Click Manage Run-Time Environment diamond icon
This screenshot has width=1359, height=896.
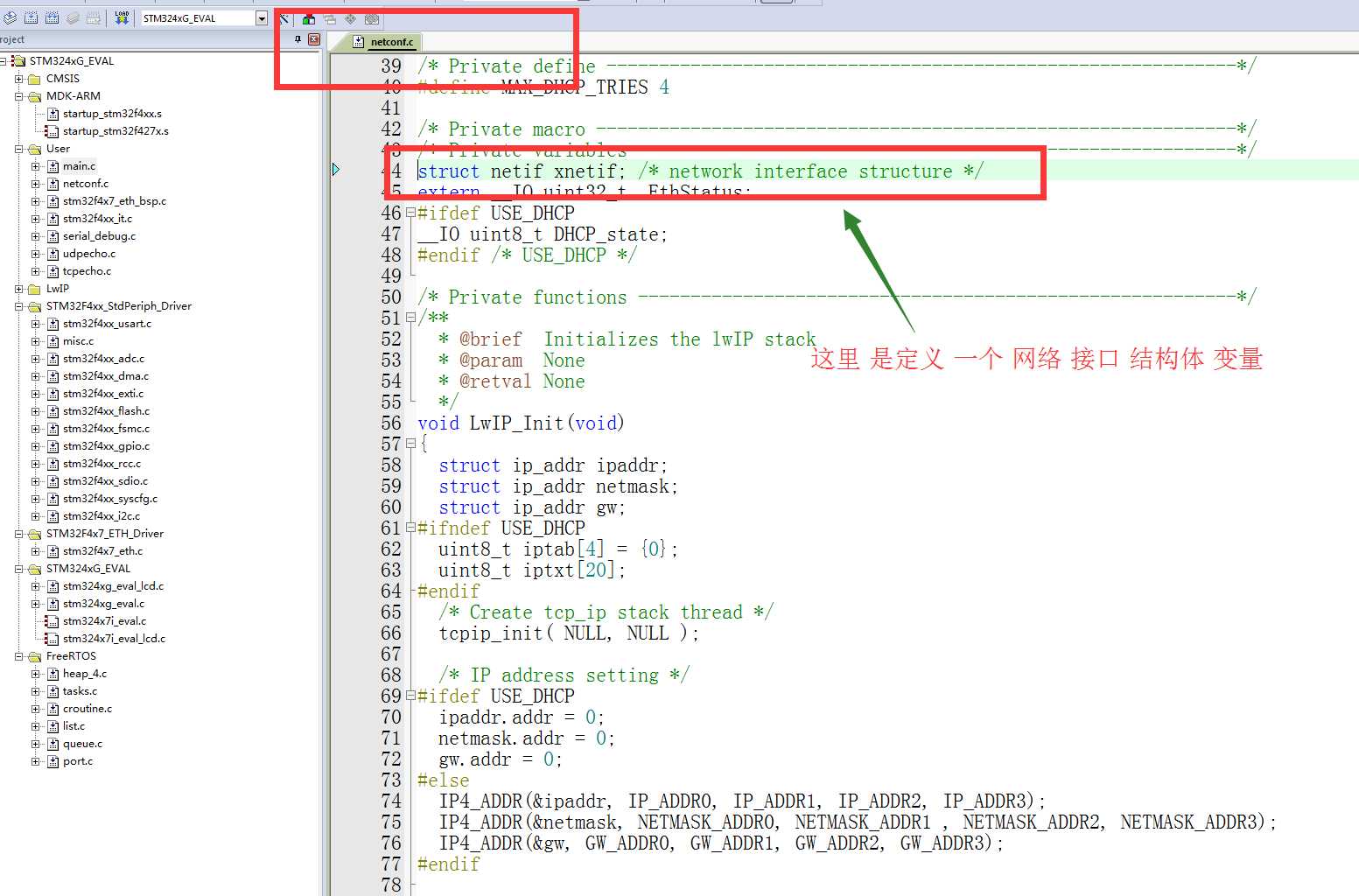tap(350, 18)
